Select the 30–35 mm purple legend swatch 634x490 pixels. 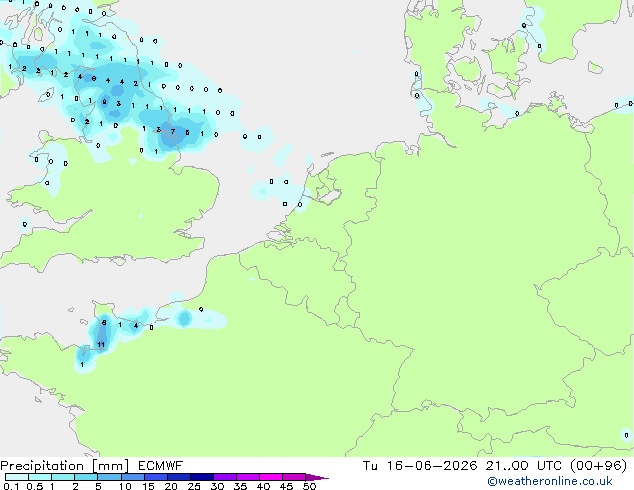(225, 477)
